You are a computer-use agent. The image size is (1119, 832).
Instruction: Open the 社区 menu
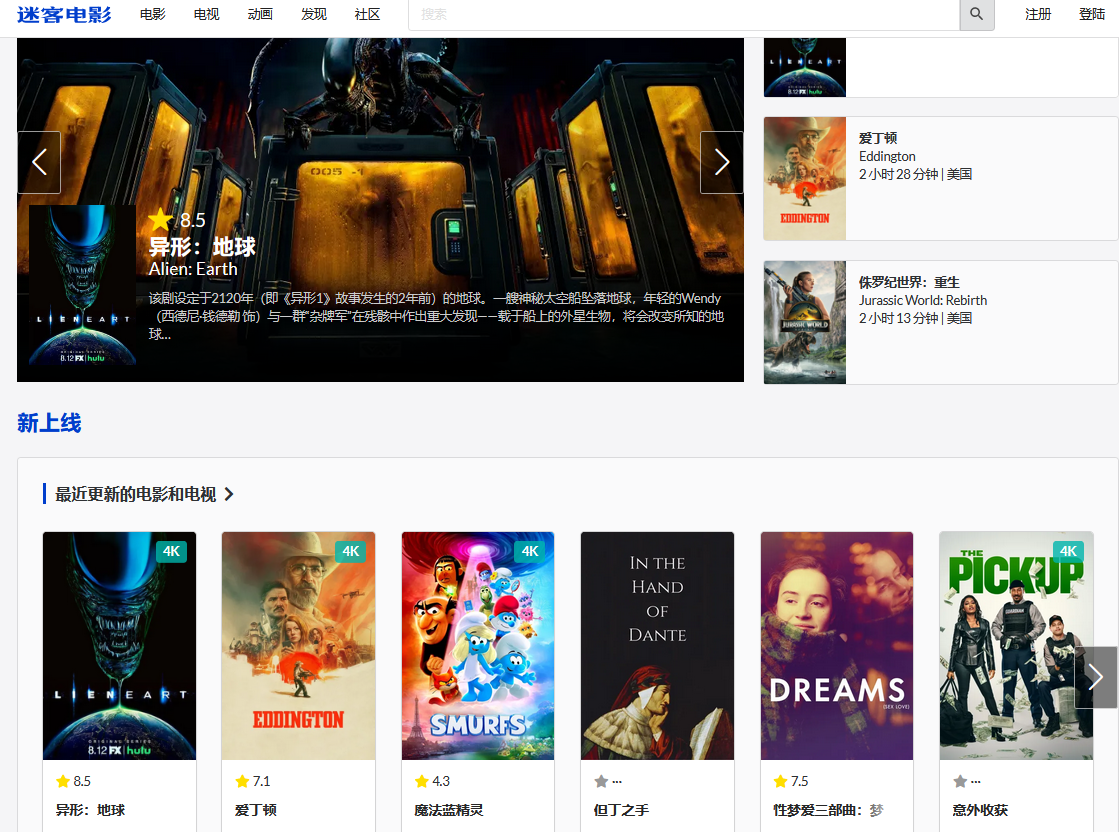tap(367, 14)
